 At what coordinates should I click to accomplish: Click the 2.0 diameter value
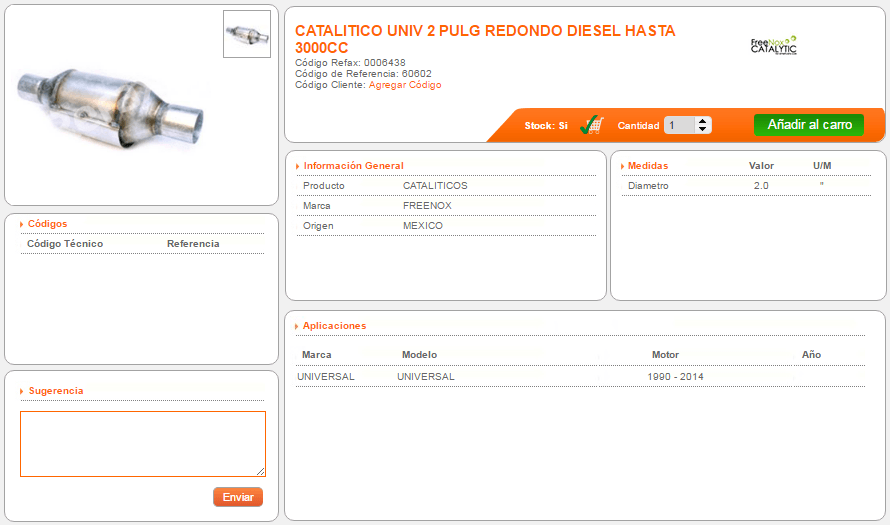[x=761, y=186]
